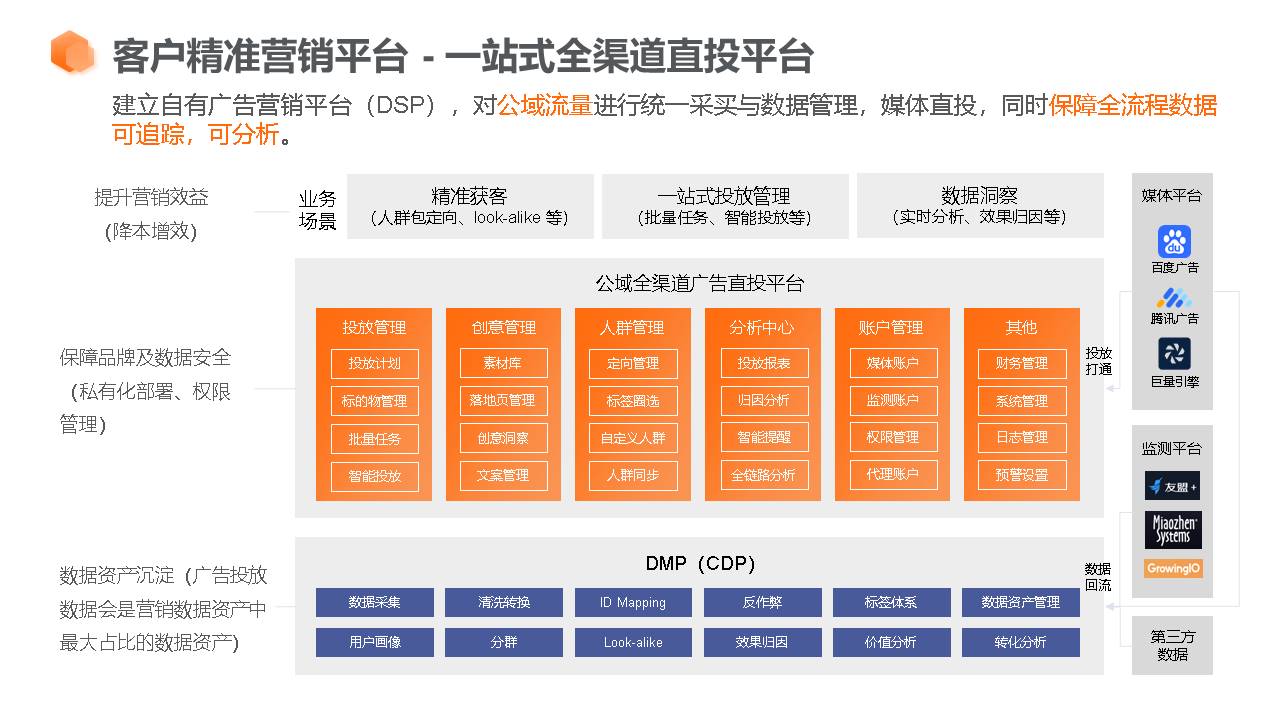Click the 人群管理 column heading

(632, 327)
